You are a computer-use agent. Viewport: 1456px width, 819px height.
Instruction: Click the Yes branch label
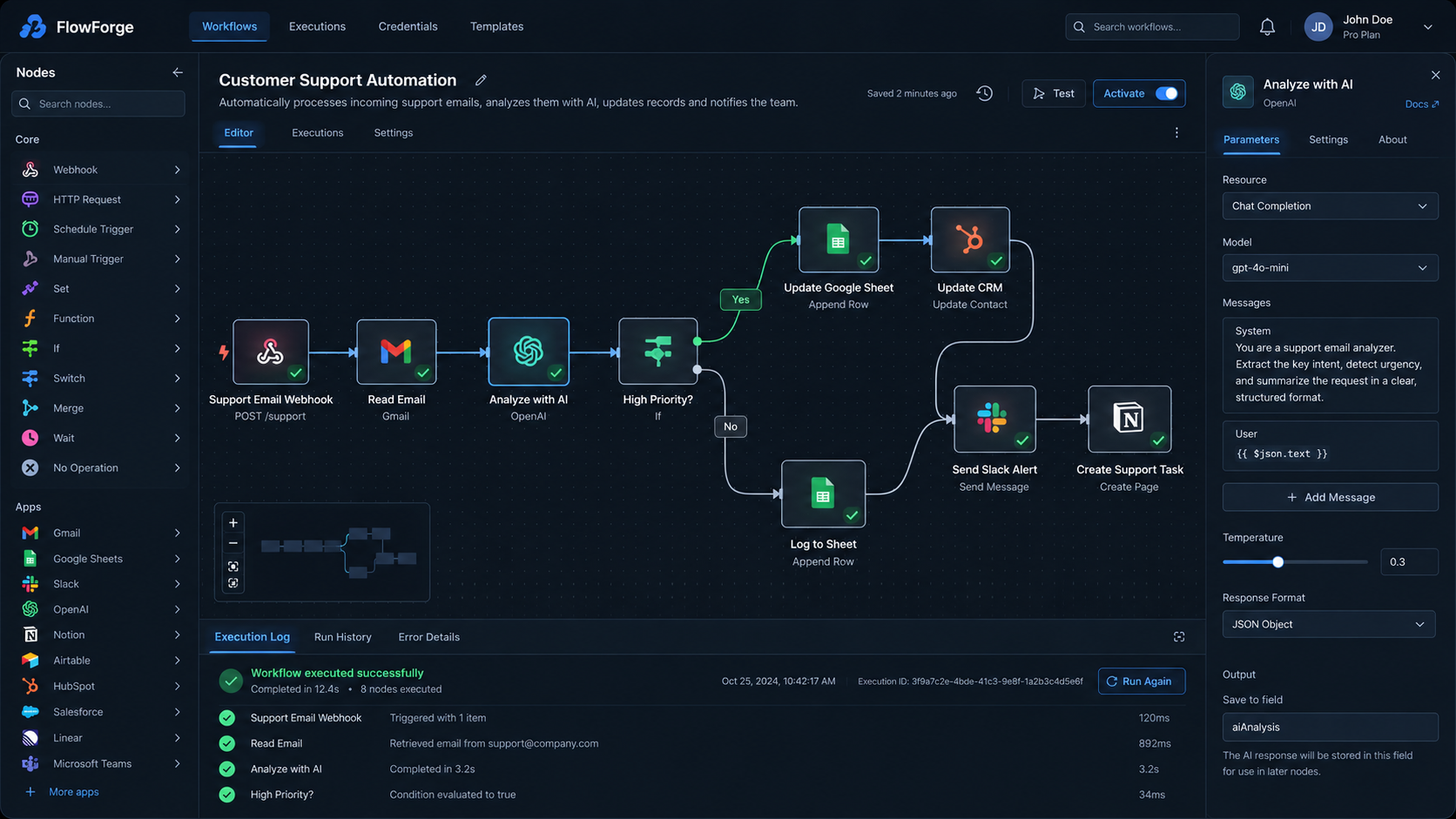(740, 299)
